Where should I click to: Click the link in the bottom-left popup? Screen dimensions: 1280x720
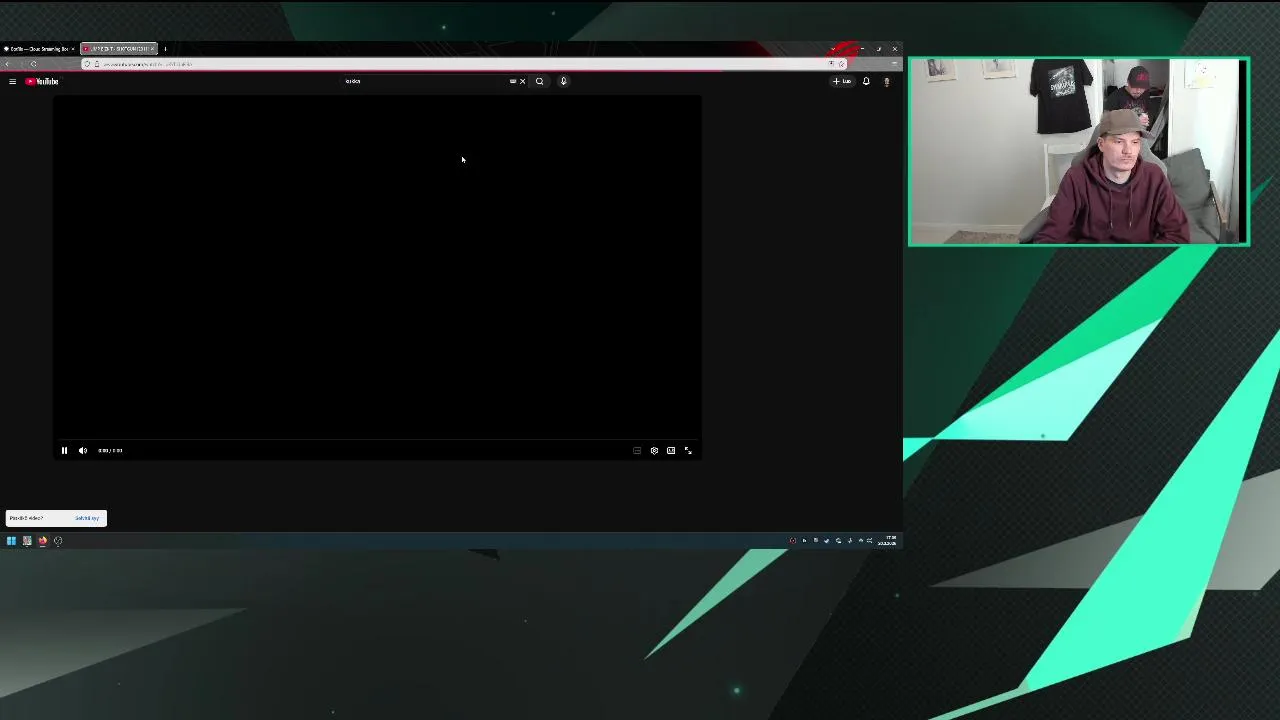87,518
